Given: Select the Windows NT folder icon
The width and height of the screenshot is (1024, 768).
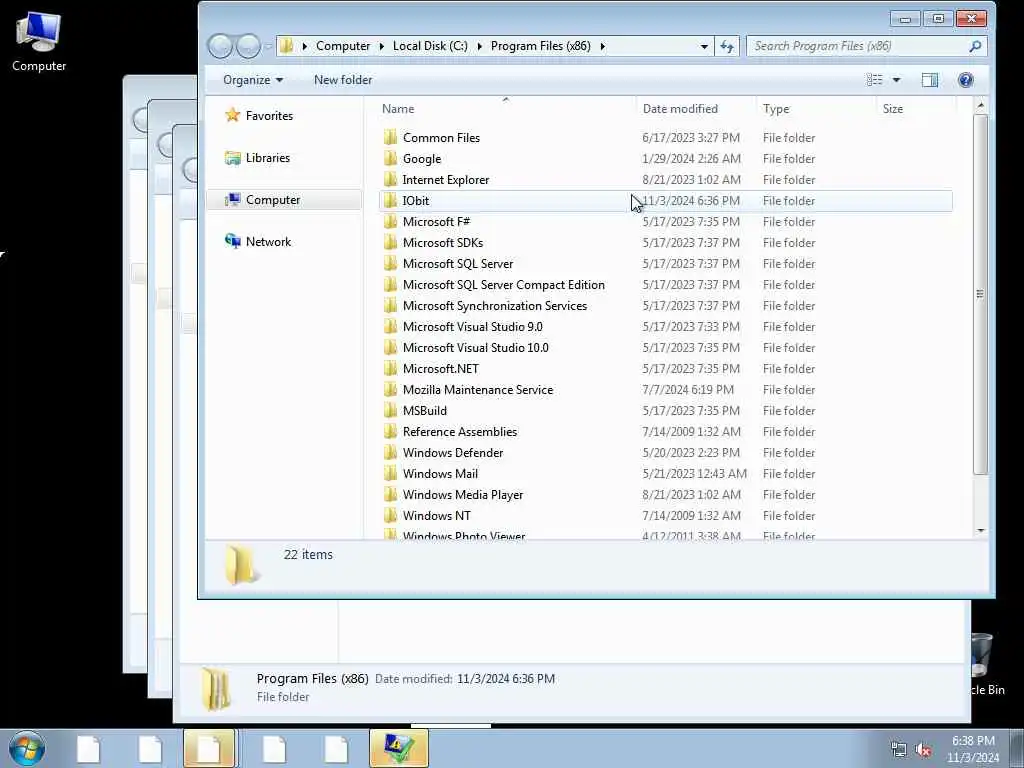Looking at the screenshot, I should click(391, 515).
